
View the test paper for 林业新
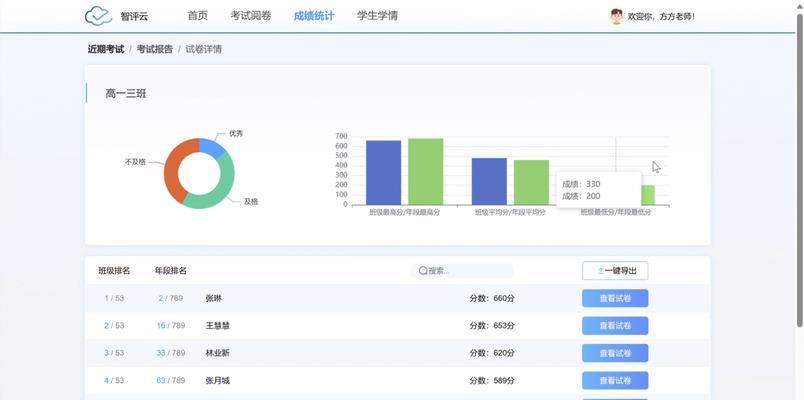click(615, 353)
